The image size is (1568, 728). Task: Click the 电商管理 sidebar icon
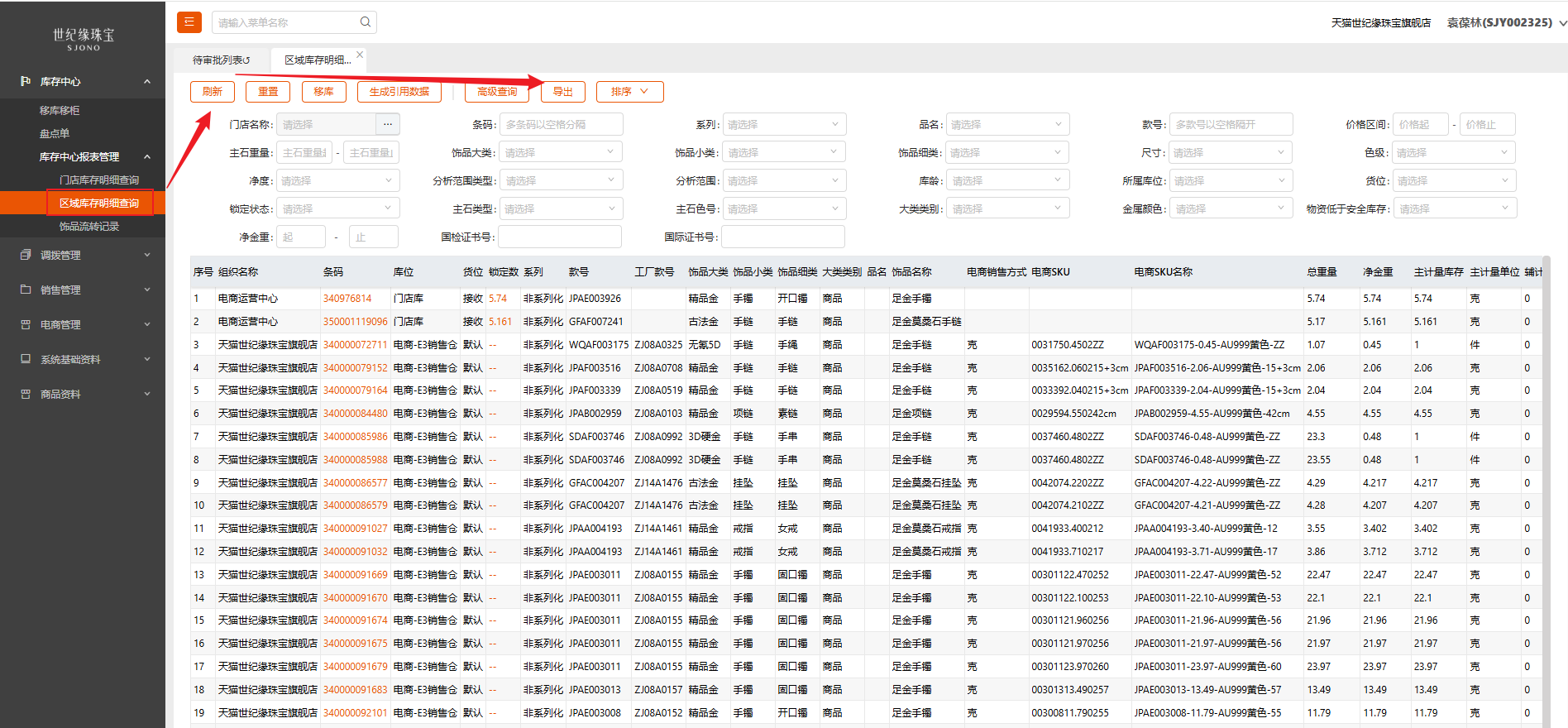26,324
